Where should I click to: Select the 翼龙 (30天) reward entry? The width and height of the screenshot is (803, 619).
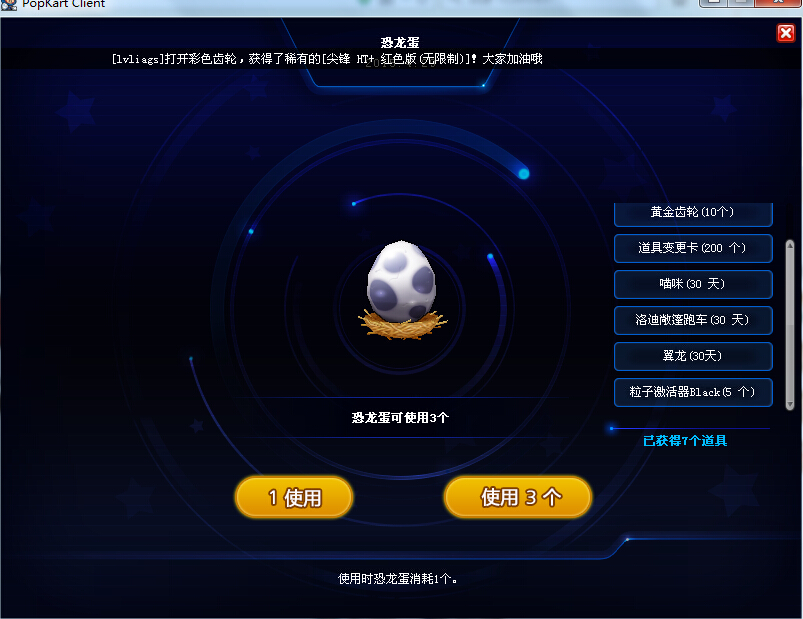693,356
